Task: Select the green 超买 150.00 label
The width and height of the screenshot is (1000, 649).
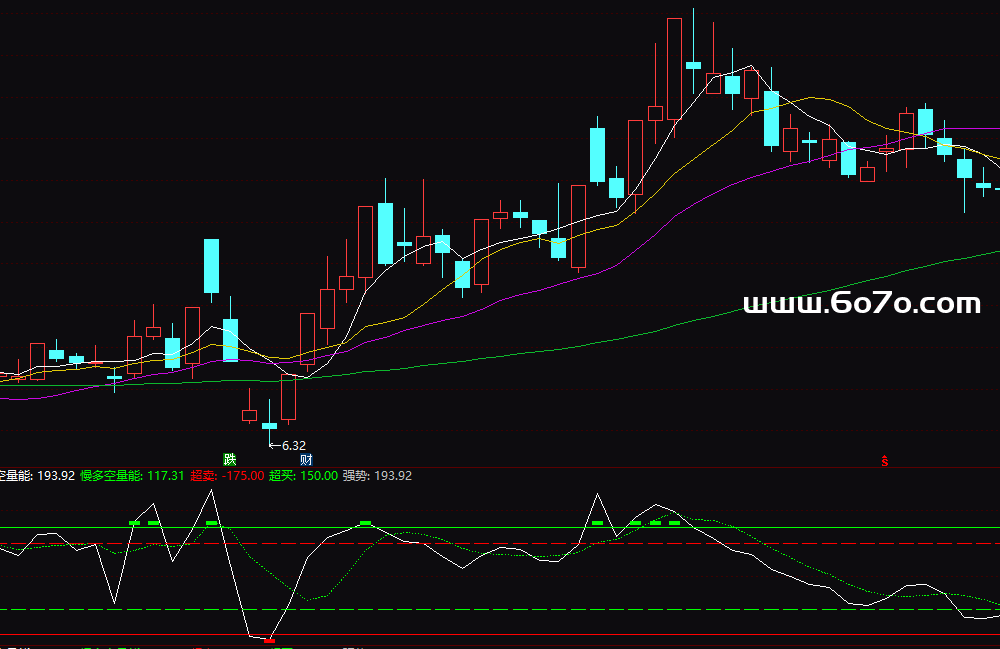Action: click(303, 476)
